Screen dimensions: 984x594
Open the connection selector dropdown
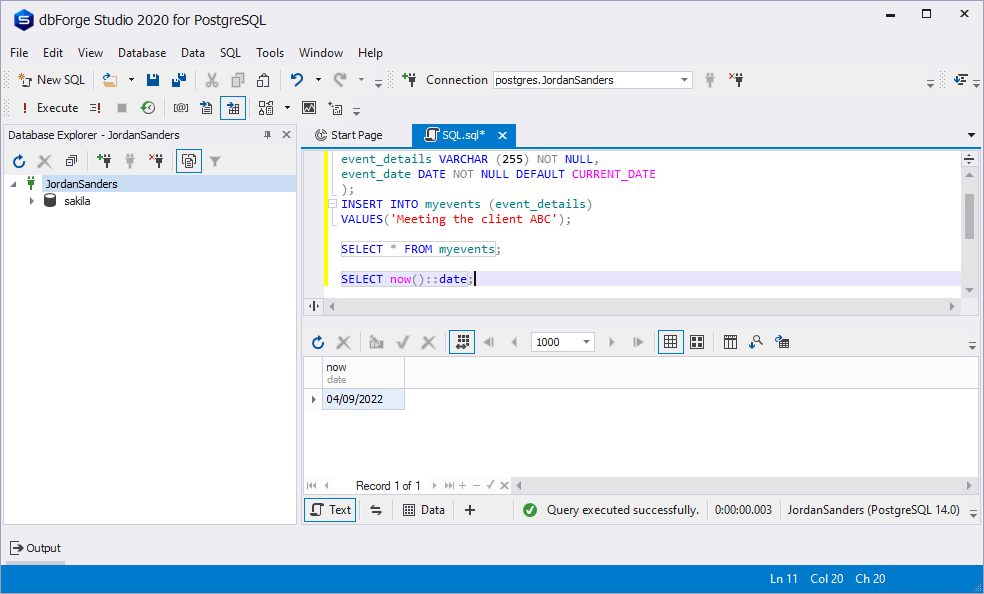coord(683,79)
